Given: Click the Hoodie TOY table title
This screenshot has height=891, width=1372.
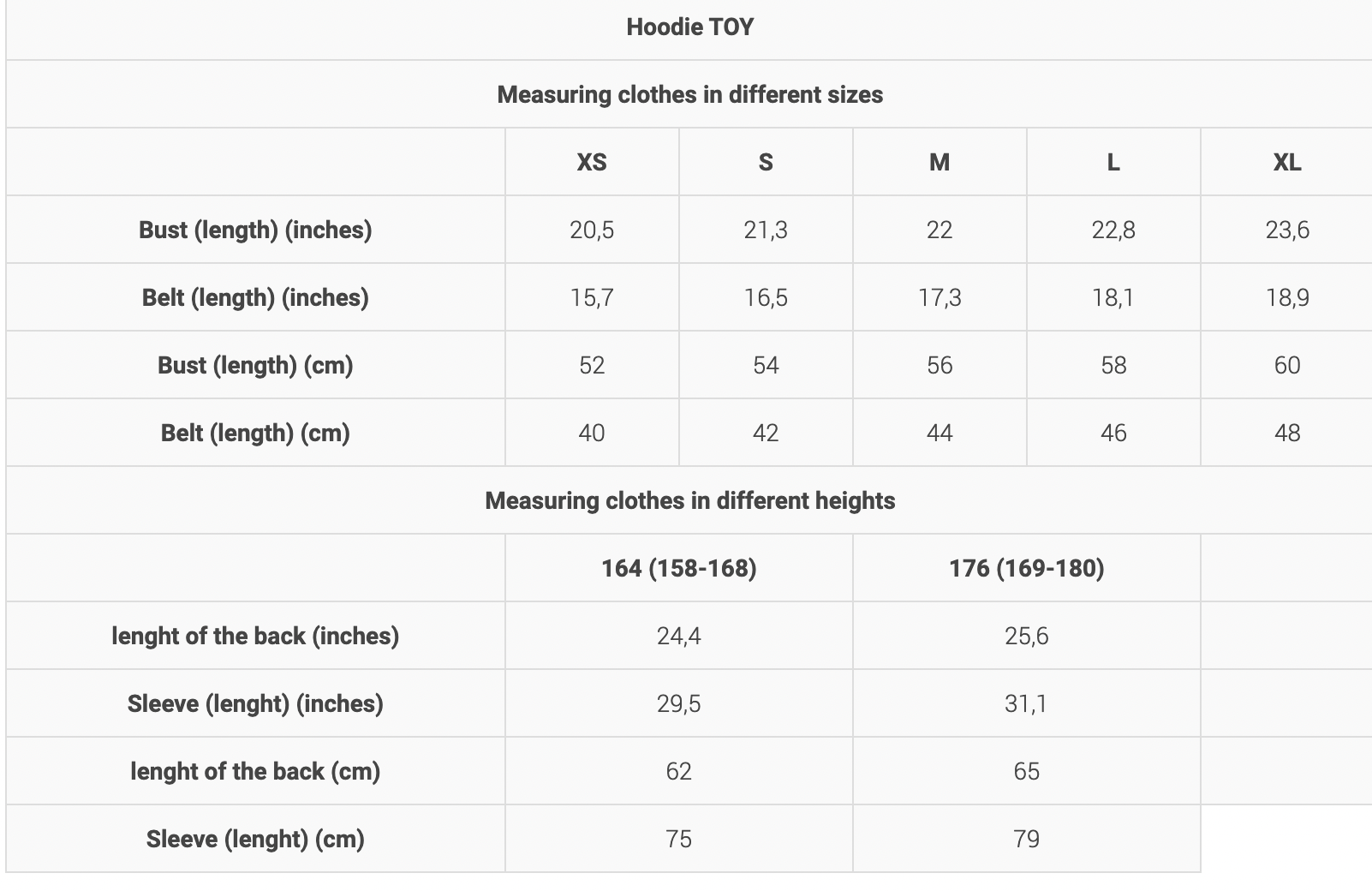Looking at the screenshot, I should click(689, 27).
